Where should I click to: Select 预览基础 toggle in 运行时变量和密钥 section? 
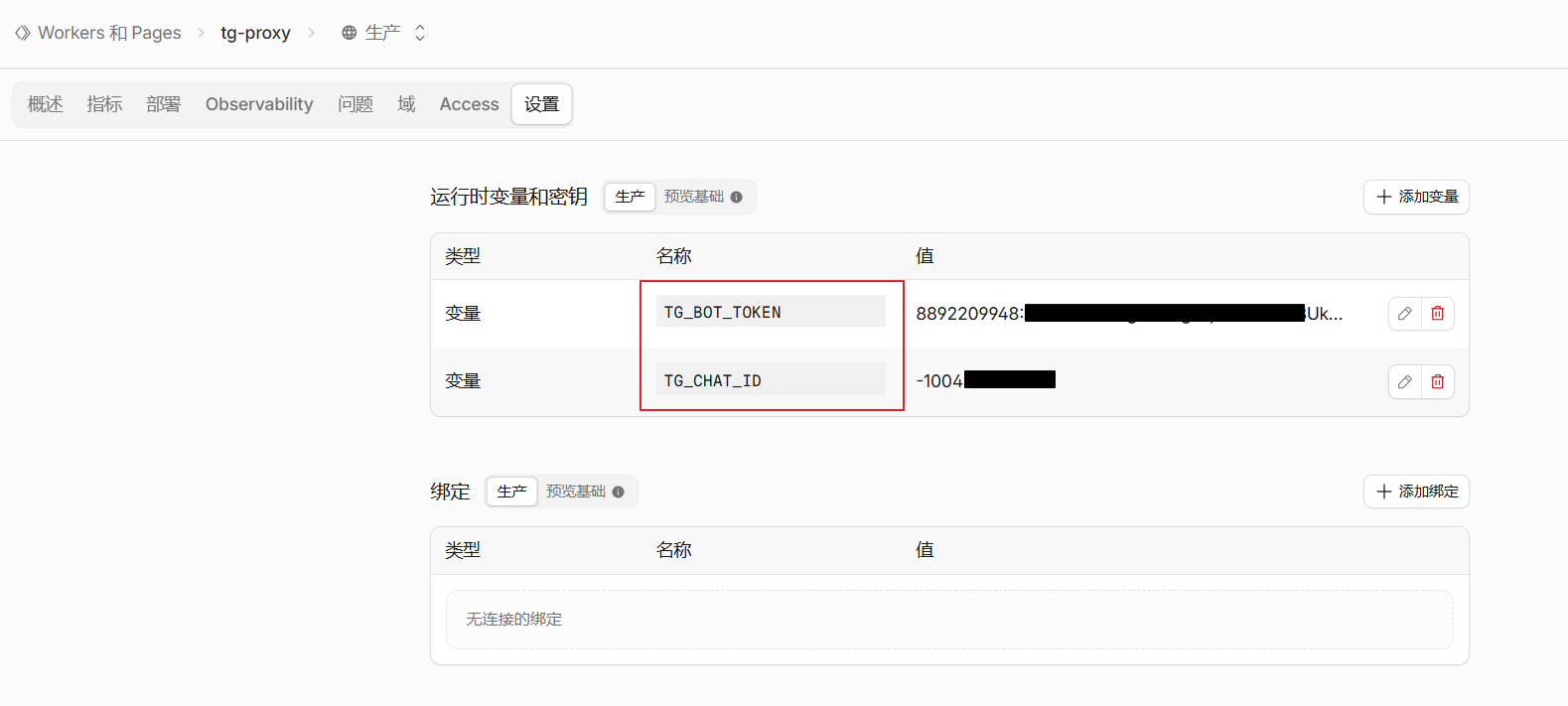click(693, 197)
